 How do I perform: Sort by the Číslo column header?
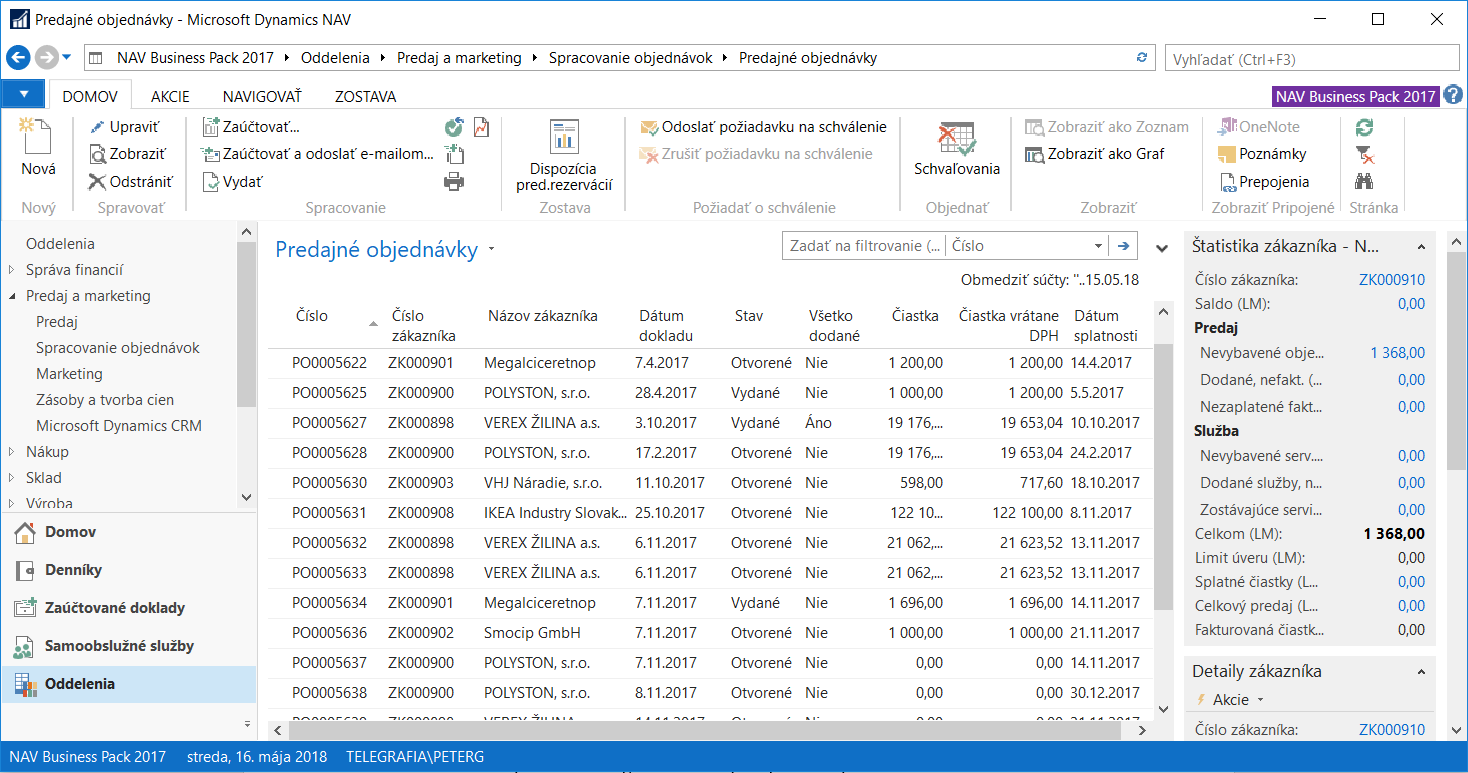coord(312,316)
